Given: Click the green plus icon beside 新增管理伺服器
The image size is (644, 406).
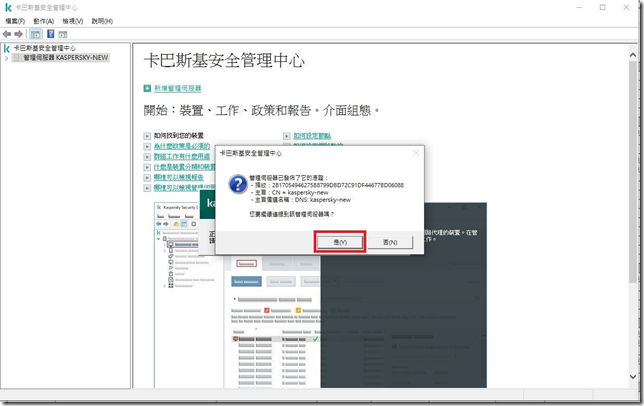Looking at the screenshot, I should (146, 89).
